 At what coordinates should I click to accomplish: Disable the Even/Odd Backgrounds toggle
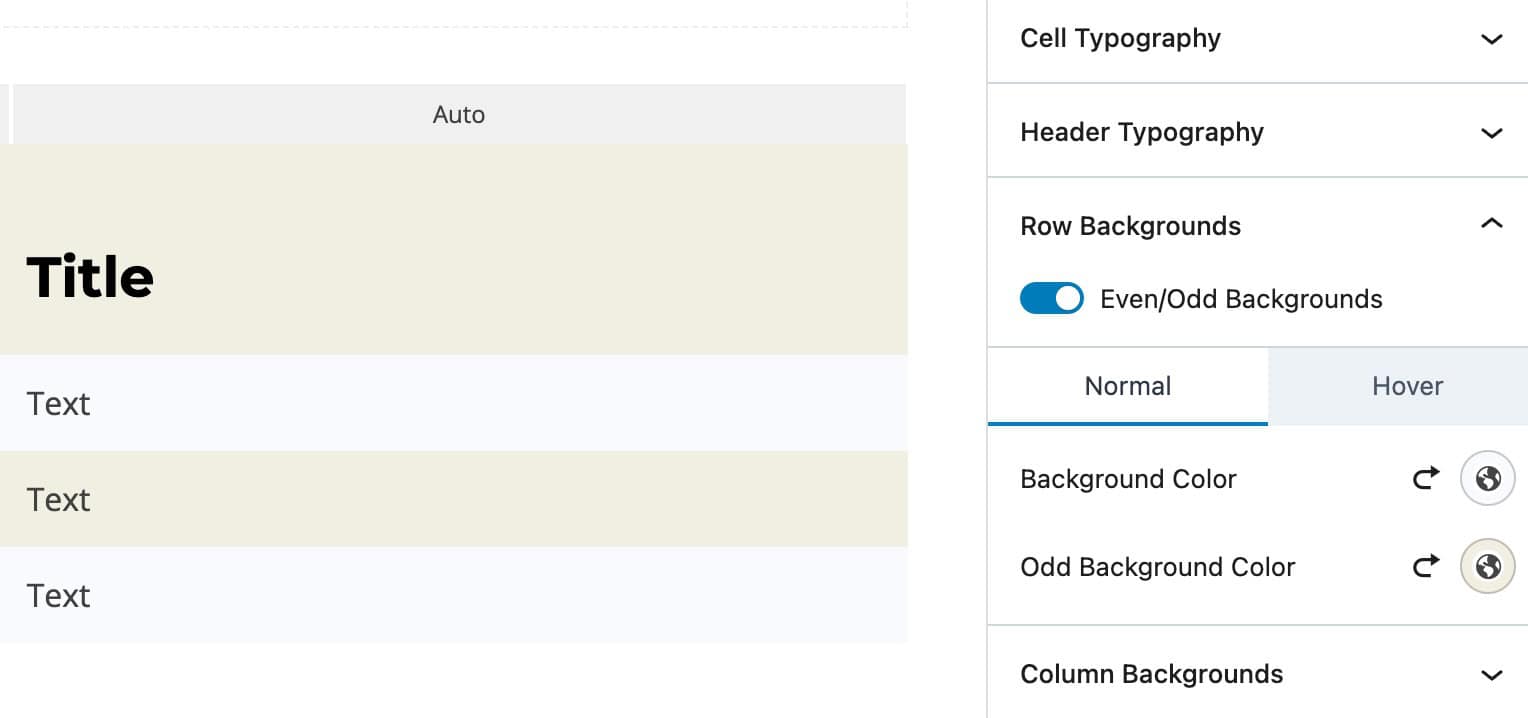1051,298
